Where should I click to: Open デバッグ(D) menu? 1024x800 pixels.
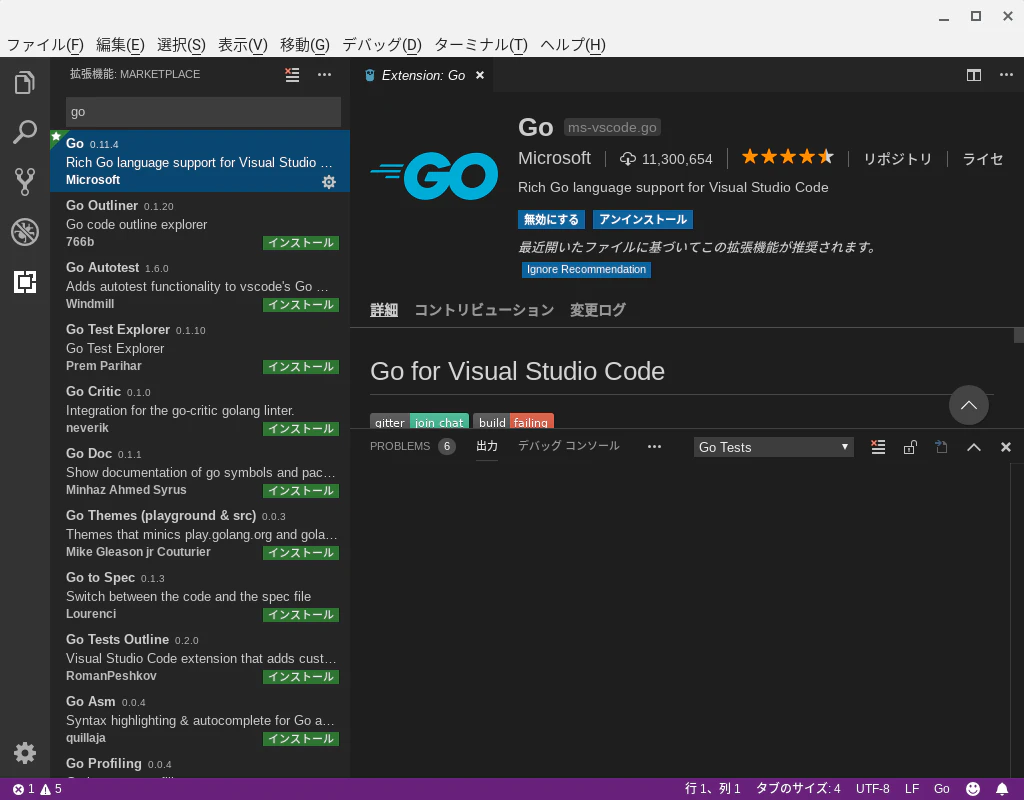[x=382, y=44]
